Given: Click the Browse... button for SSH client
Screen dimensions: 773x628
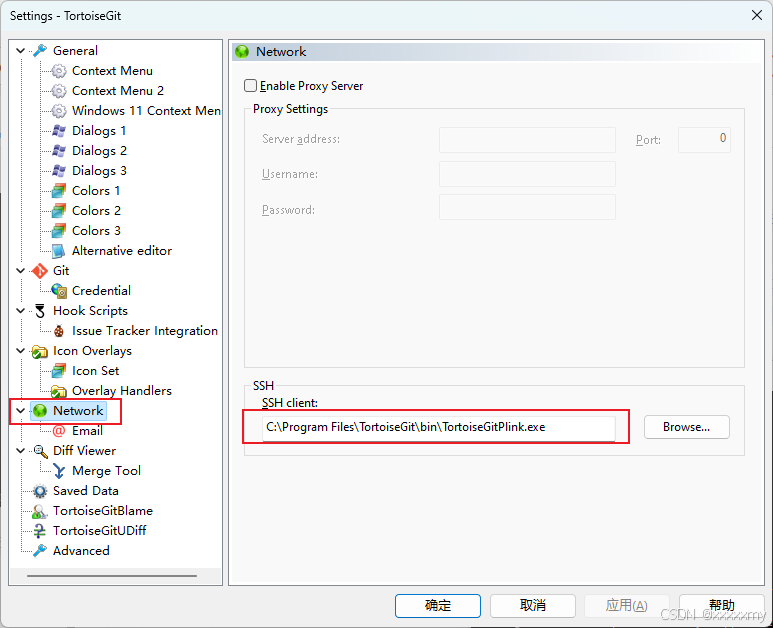Looking at the screenshot, I should tap(686, 427).
